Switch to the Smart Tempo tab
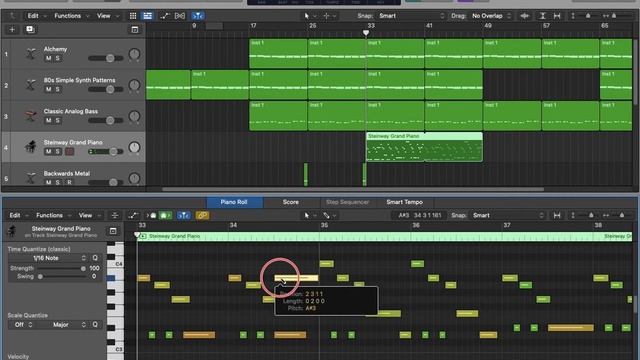This screenshot has height=360, width=640. pos(404,202)
